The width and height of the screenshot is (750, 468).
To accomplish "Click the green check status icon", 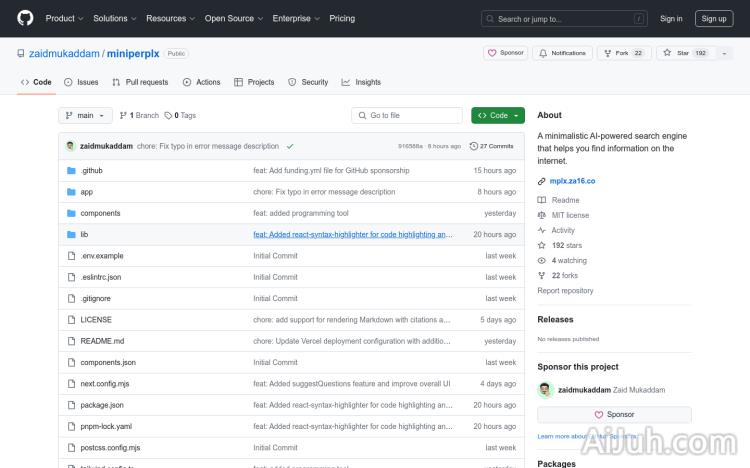I will pos(289,146).
